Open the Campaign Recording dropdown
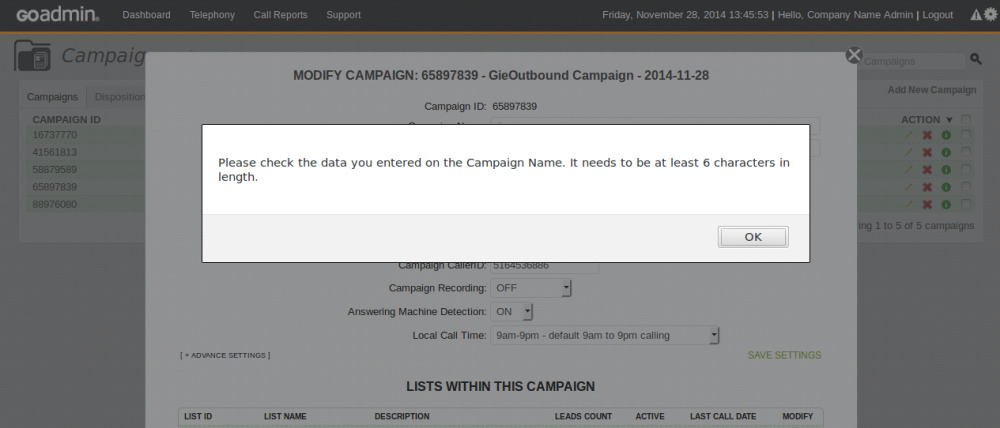Image resolution: width=1000 pixels, height=428 pixels. pos(531,288)
